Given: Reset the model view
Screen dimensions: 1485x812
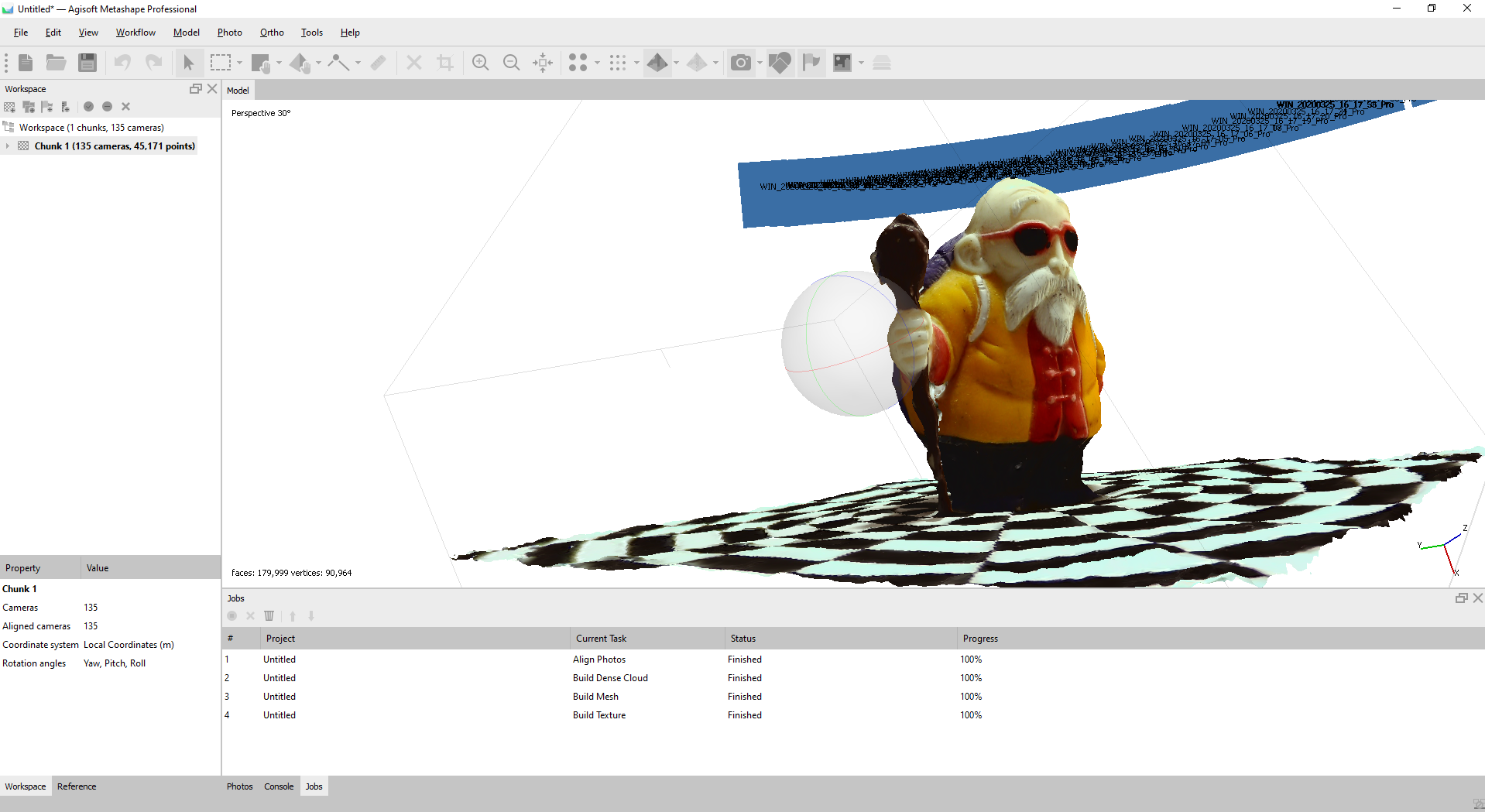Looking at the screenshot, I should pos(543,63).
